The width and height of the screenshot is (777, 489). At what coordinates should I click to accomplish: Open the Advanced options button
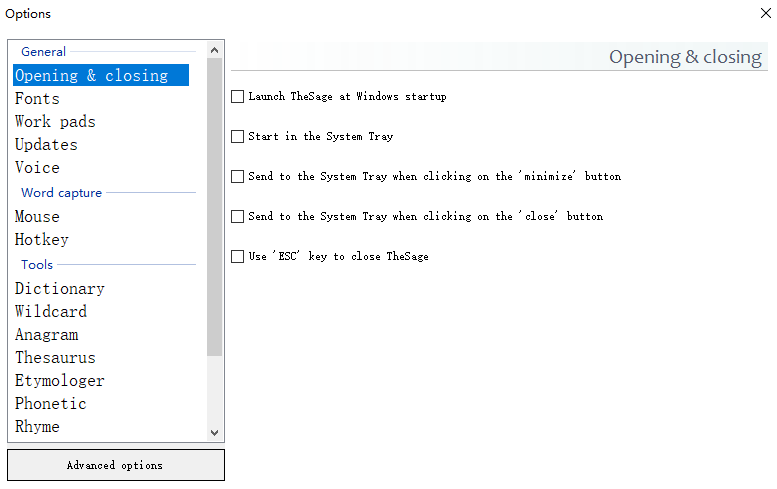[115, 465]
